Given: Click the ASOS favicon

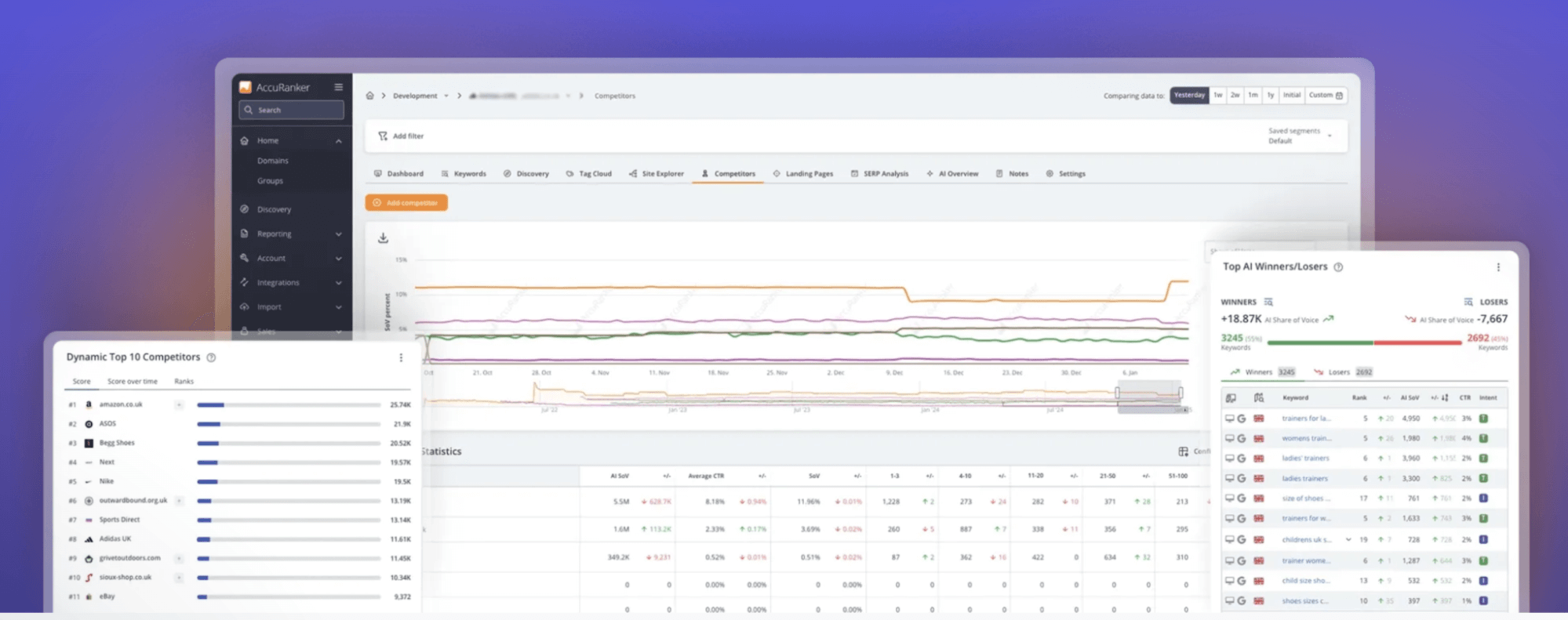Looking at the screenshot, I should pyautogui.click(x=89, y=424).
